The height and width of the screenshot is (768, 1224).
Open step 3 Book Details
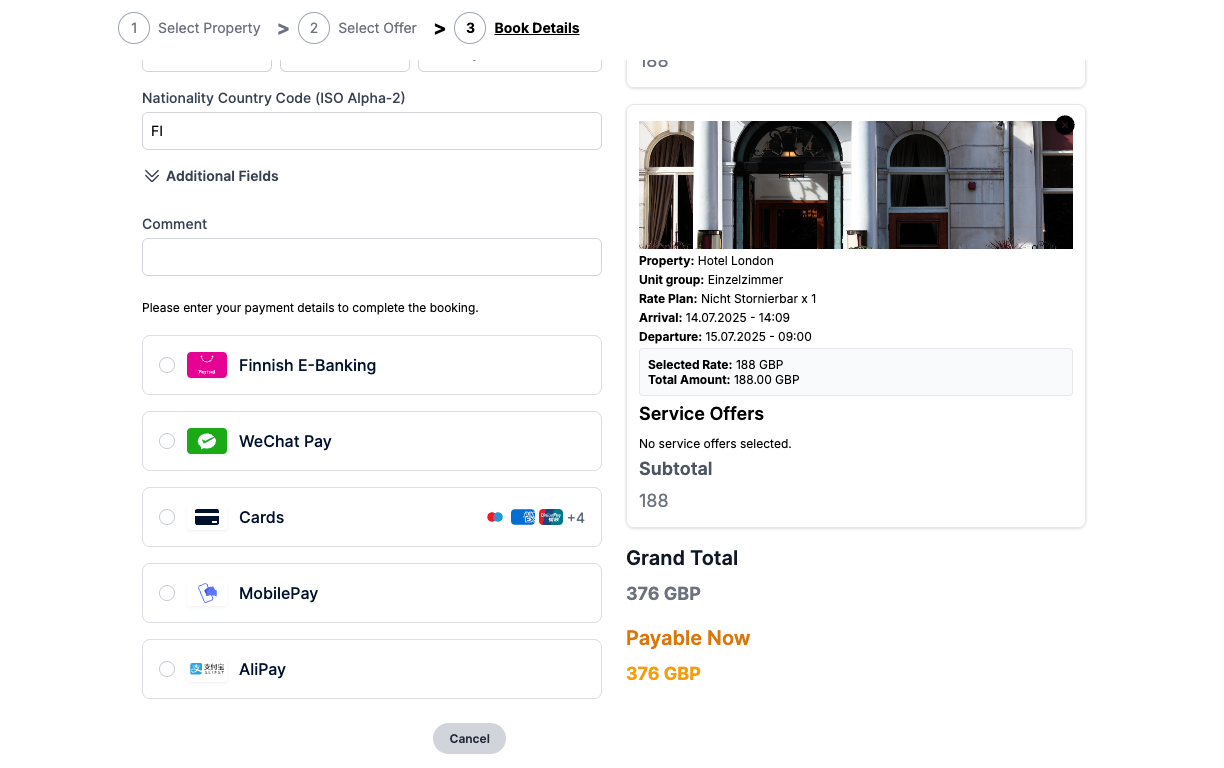point(517,28)
